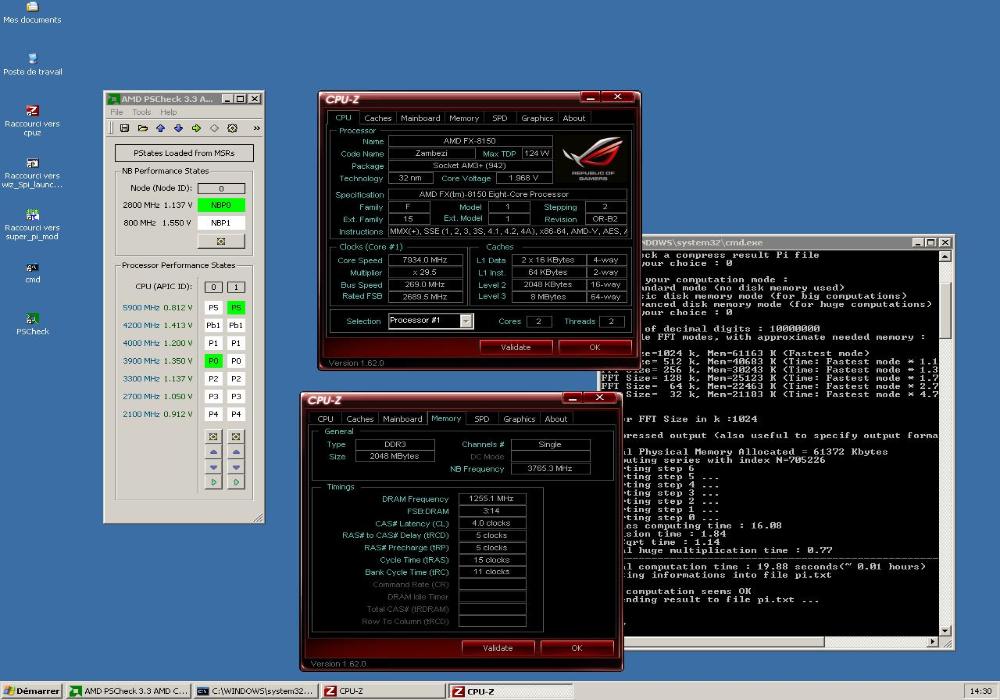
Task: Select the wz_Spi_launc desktop shortcut
Action: coord(32,173)
